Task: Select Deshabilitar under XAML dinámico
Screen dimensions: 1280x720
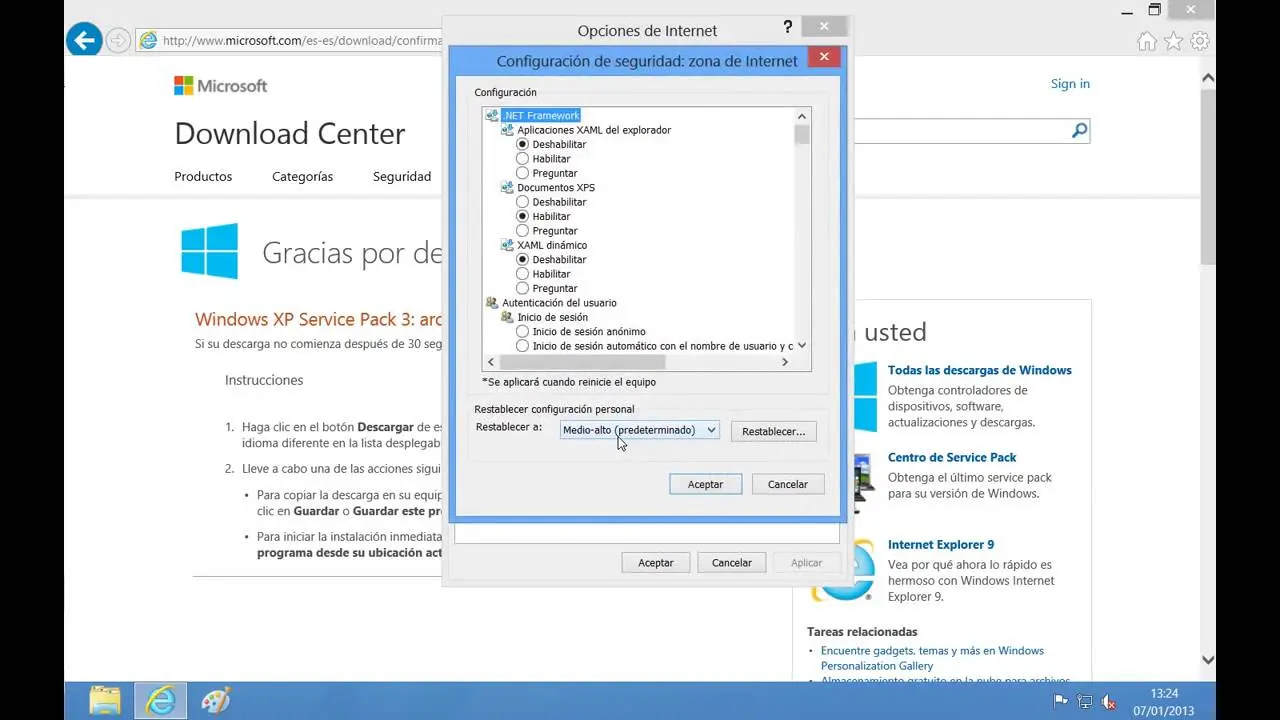Action: (522, 259)
